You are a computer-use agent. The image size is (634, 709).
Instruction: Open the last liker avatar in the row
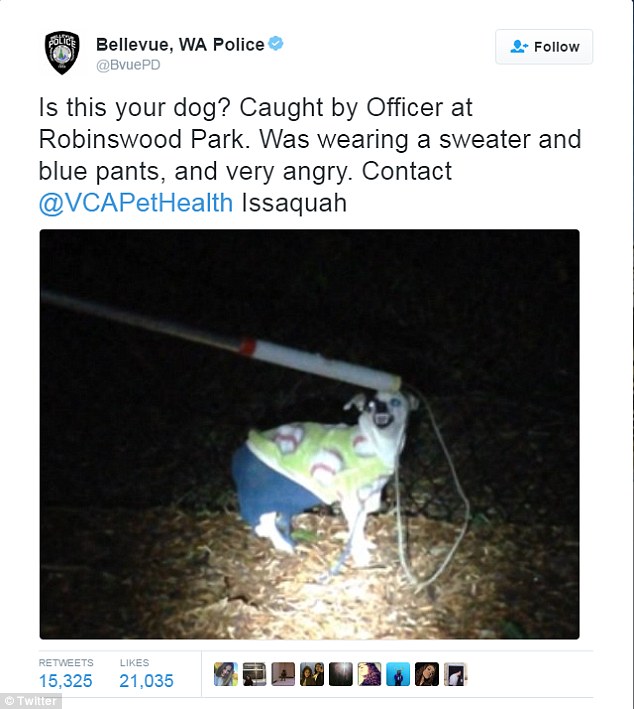(x=455, y=674)
